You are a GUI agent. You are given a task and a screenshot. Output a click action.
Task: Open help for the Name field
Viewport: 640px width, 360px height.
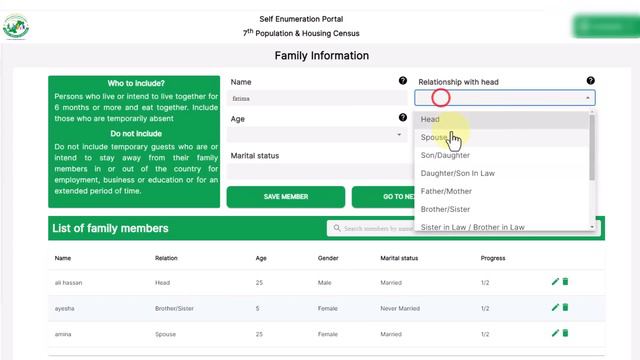tap(402, 81)
